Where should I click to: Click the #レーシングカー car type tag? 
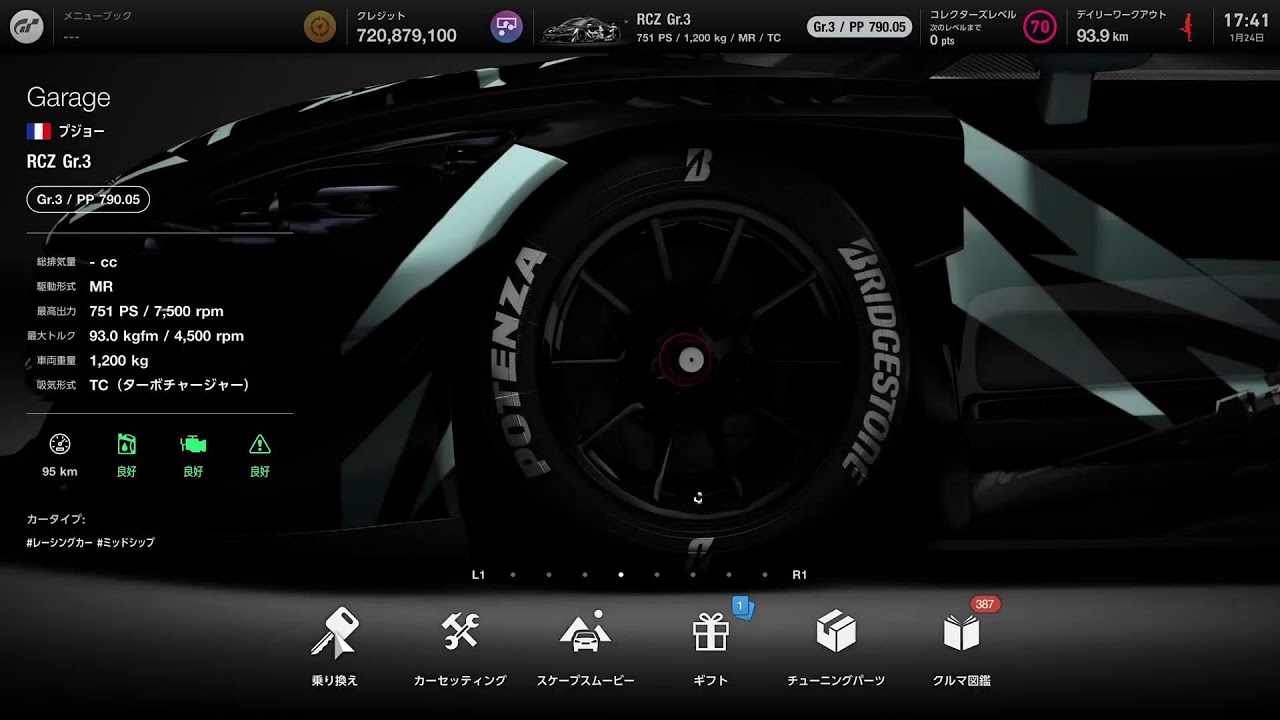click(x=58, y=542)
